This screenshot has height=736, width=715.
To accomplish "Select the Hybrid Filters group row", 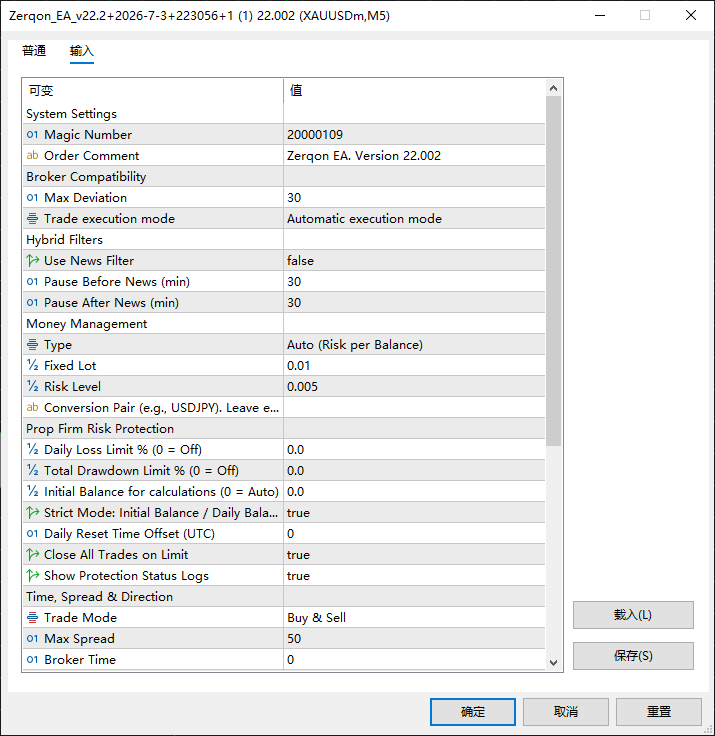I will tap(284, 239).
